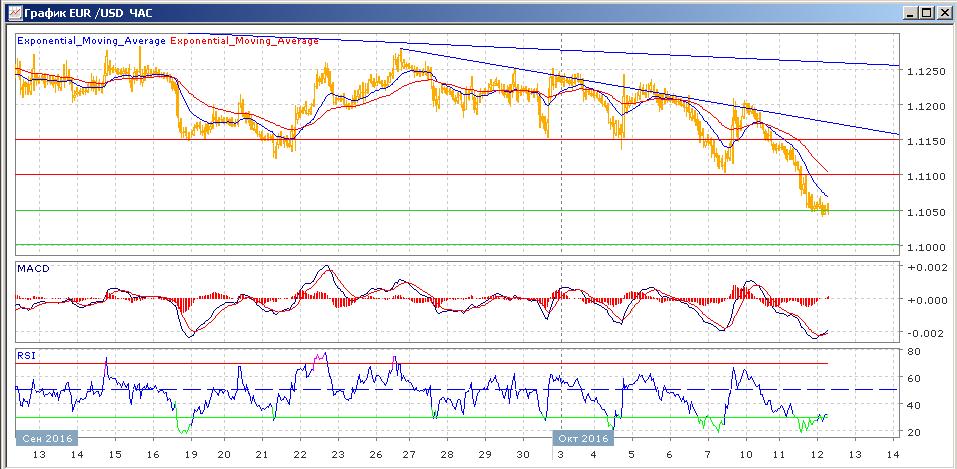Click date label 7 on time axis
This screenshot has height=469, width=957.
(707, 455)
